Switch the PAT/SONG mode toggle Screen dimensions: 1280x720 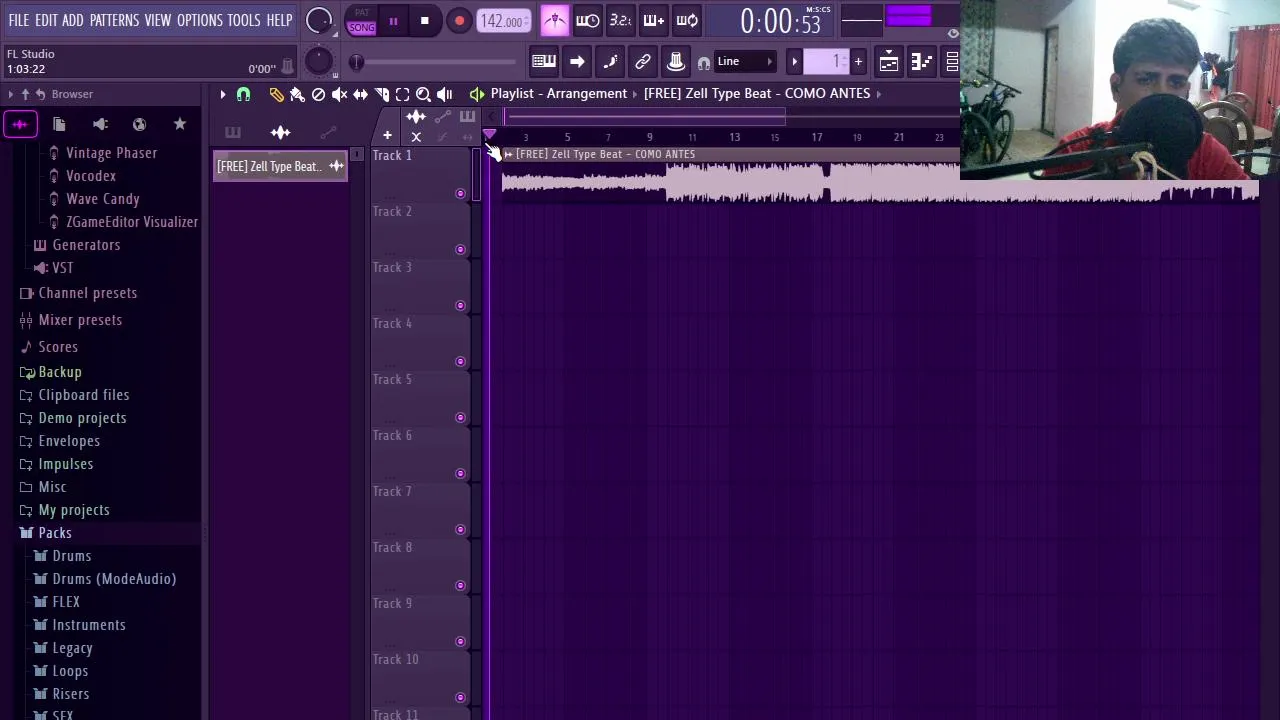362,21
